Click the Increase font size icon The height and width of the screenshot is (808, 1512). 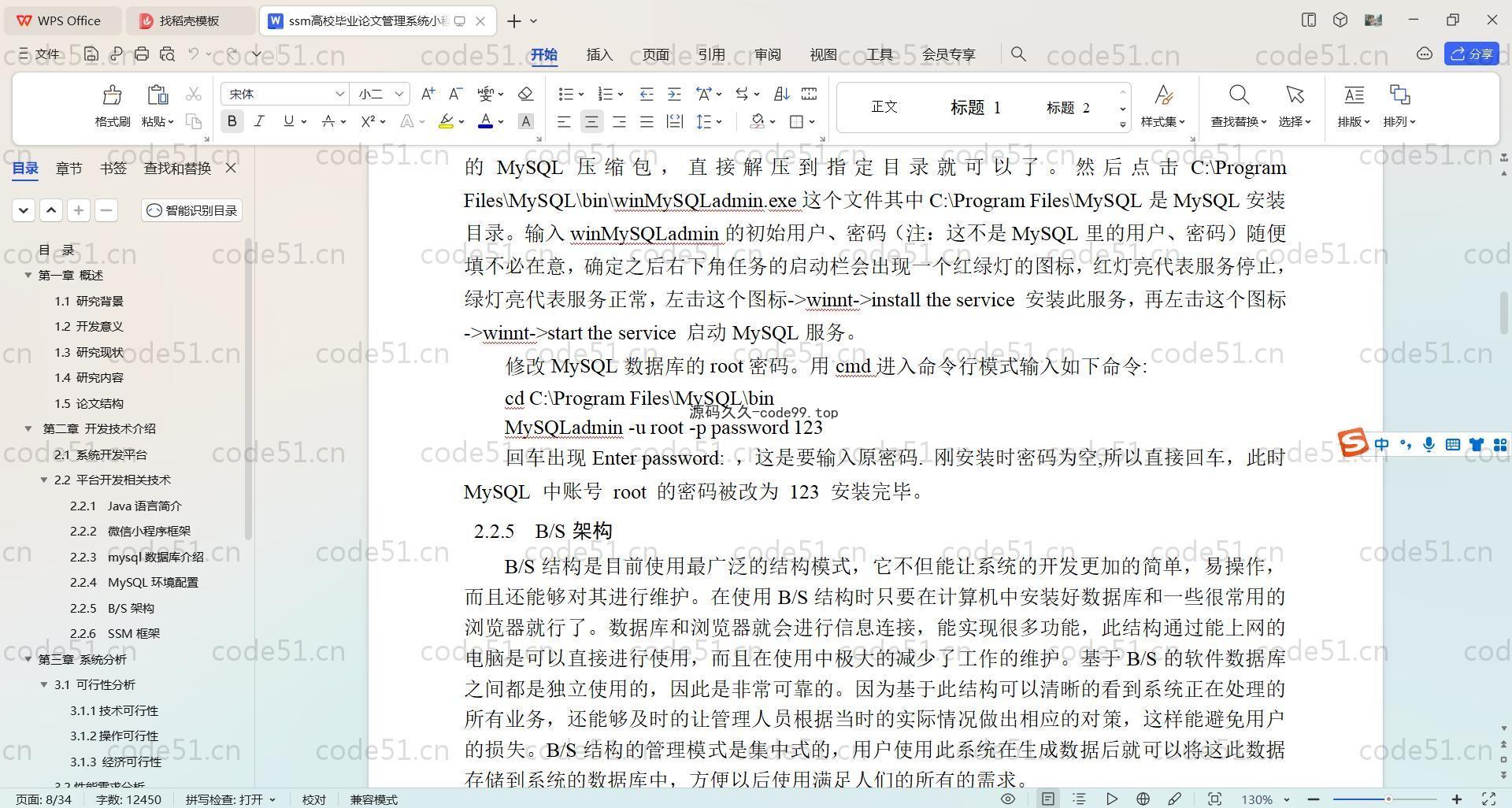(x=428, y=94)
